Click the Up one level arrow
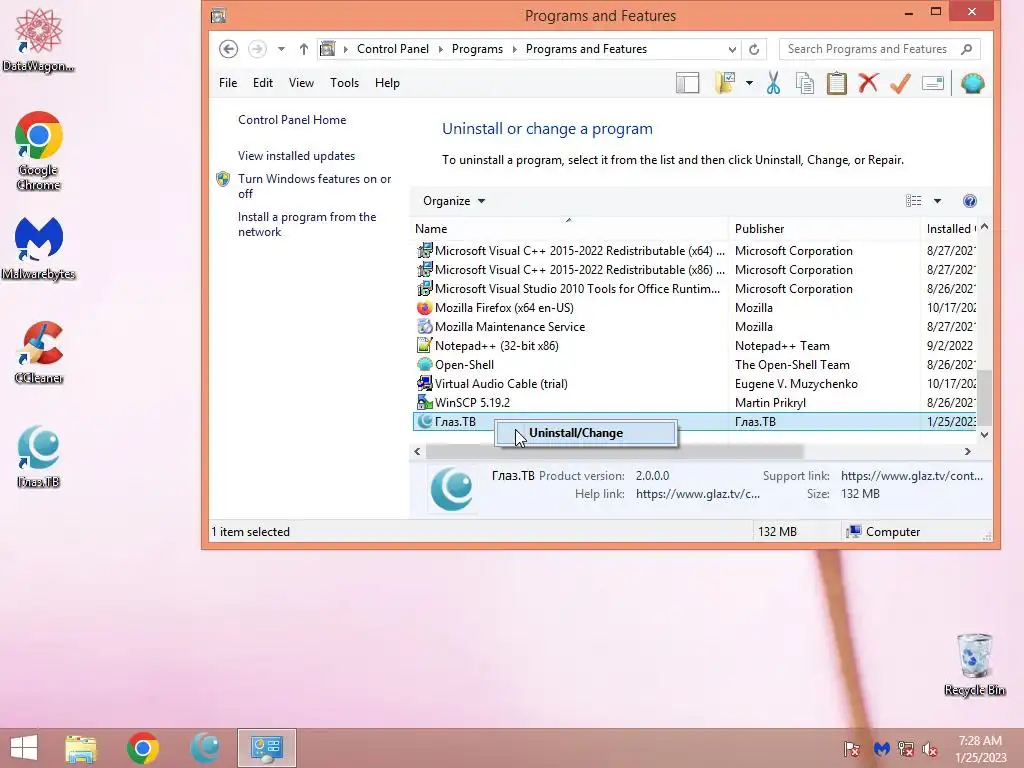 click(x=304, y=49)
